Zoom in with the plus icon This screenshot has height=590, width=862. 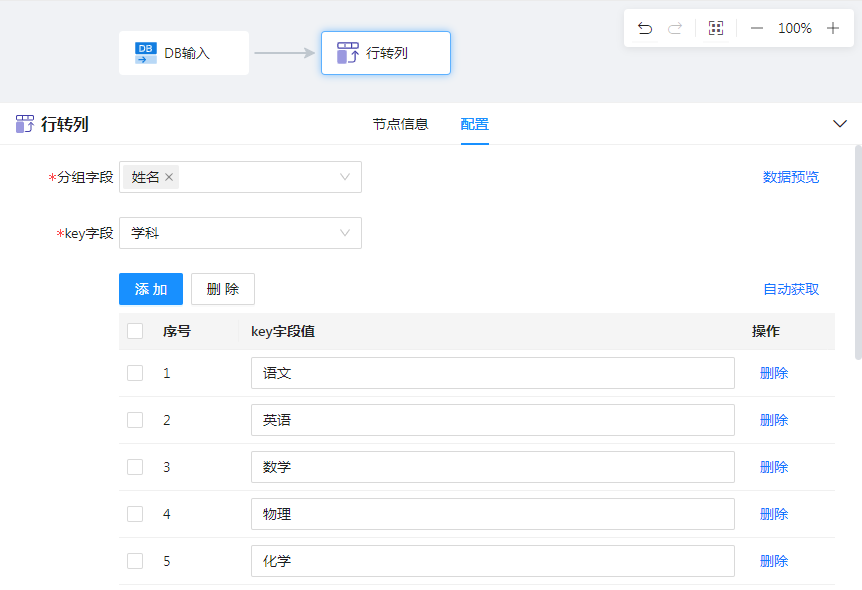point(833,28)
